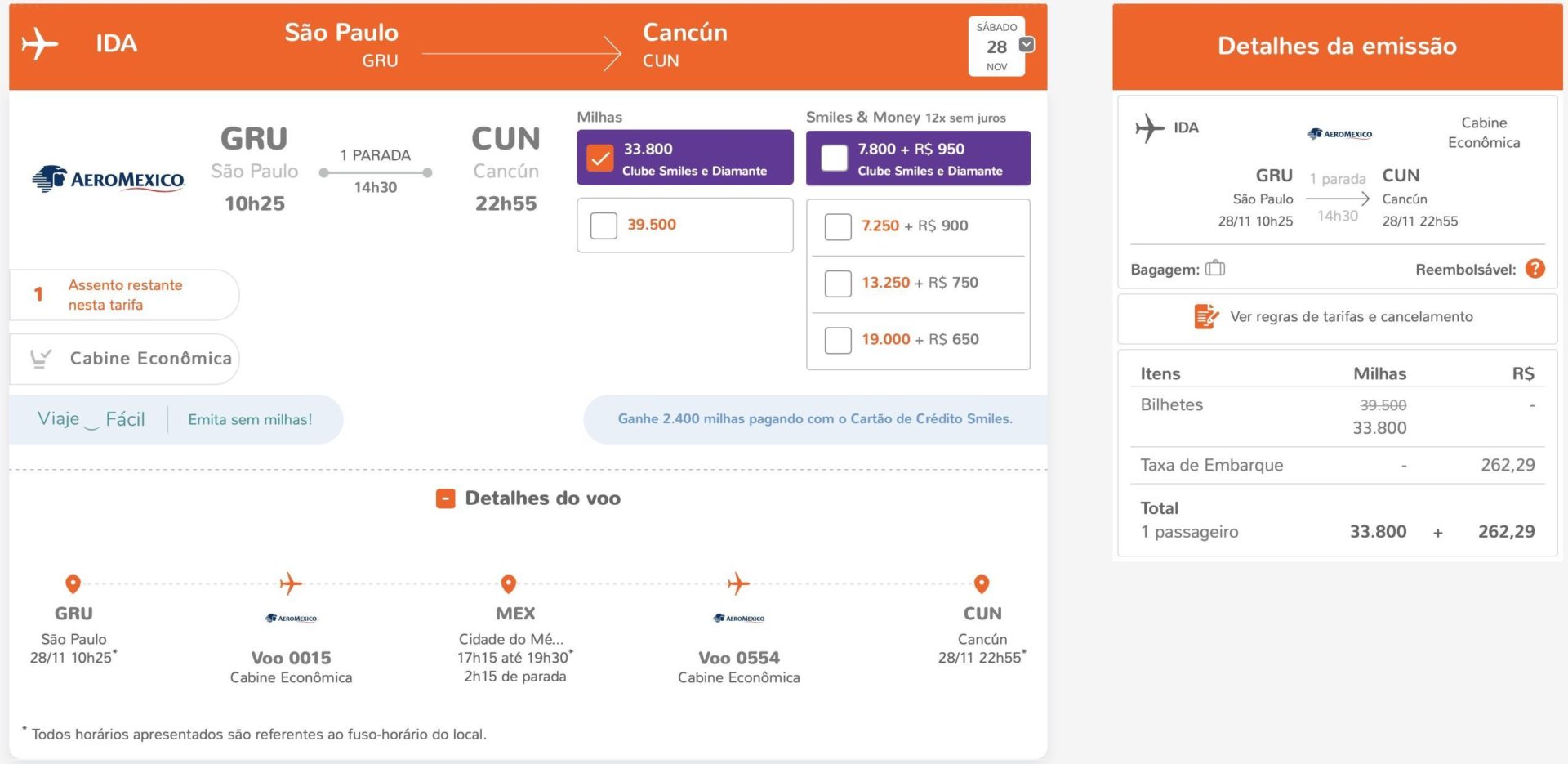Screen dimensions: 1568x764
Task: Open Ver regras de tarifas e cancelamento
Action: pyautogui.click(x=1351, y=317)
